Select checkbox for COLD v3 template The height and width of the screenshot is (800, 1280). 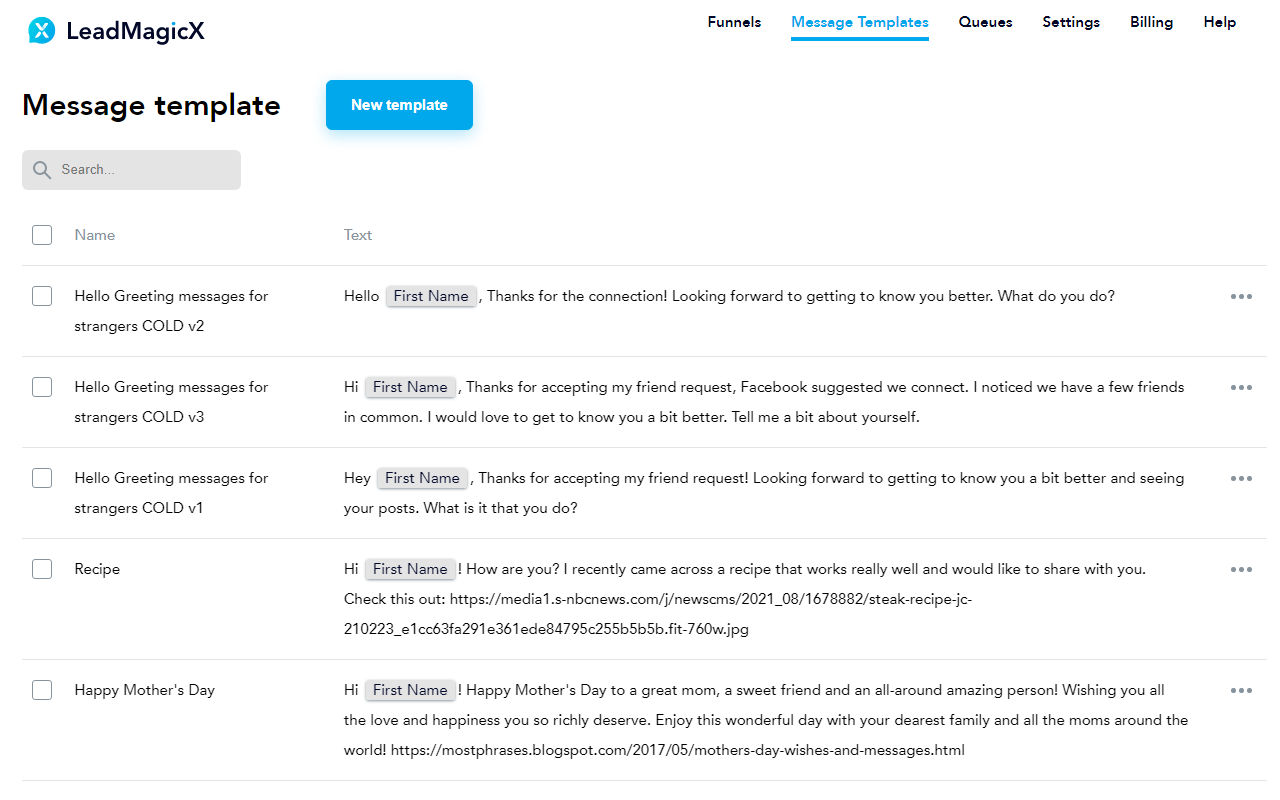tap(42, 387)
